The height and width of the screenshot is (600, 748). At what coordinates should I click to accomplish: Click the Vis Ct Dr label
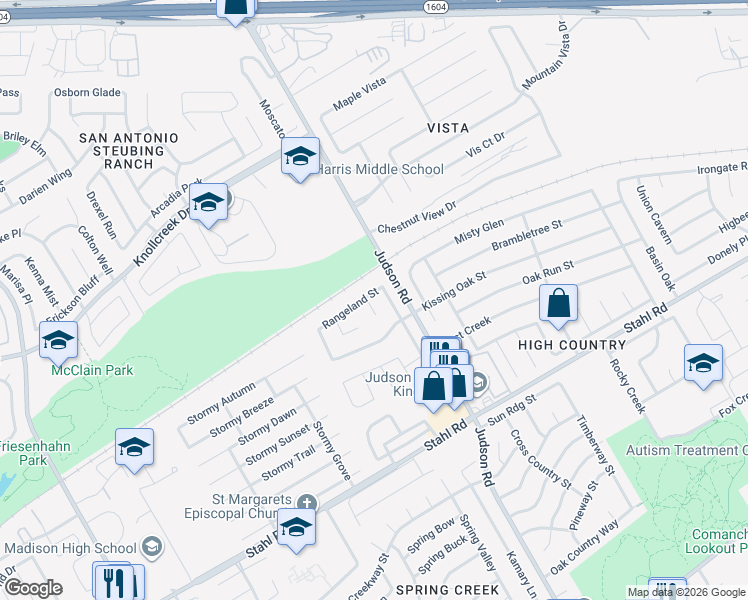[485, 145]
